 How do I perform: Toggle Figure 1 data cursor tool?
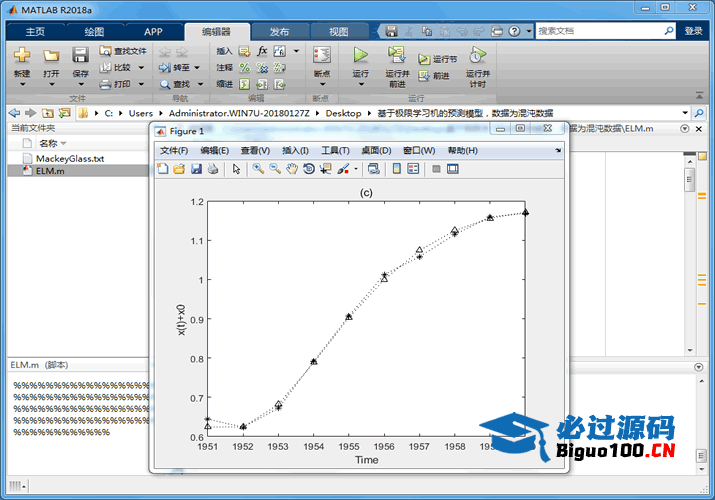[325, 169]
